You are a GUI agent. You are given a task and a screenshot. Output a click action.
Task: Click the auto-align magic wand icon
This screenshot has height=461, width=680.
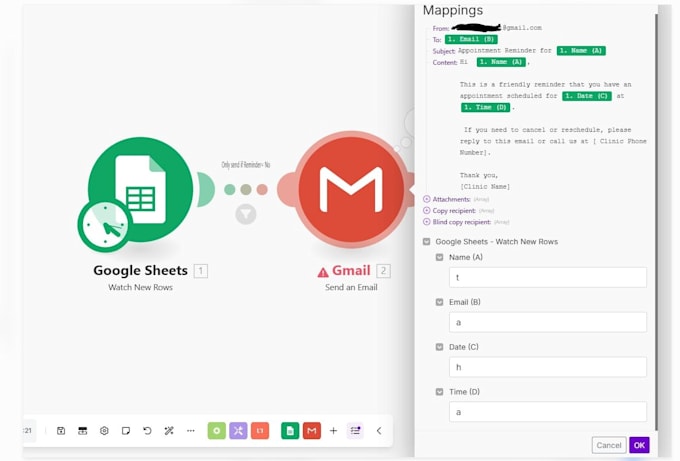[x=169, y=431]
